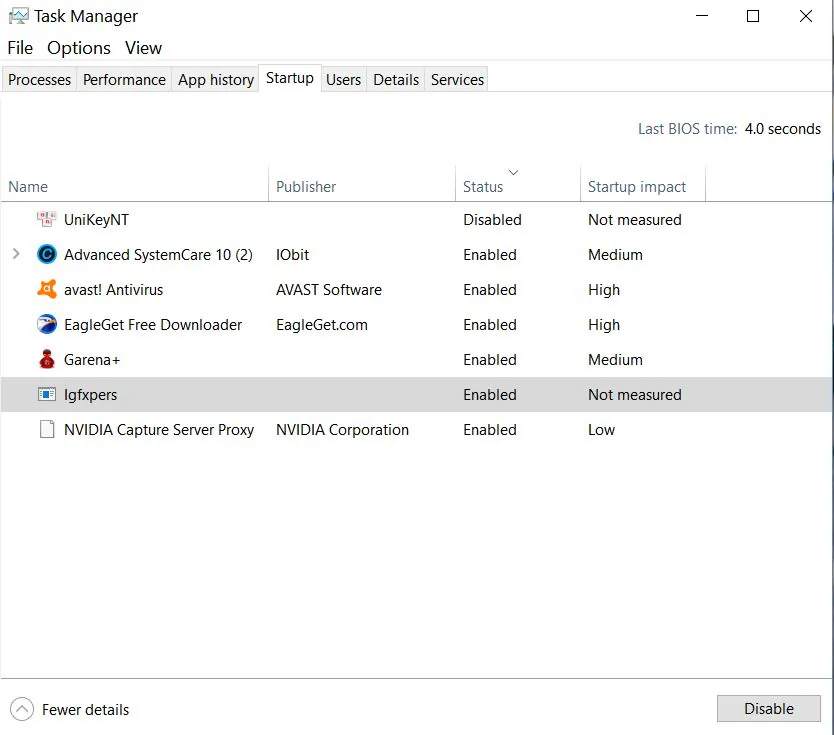Click the Task Manager title bar icon

click(x=18, y=16)
